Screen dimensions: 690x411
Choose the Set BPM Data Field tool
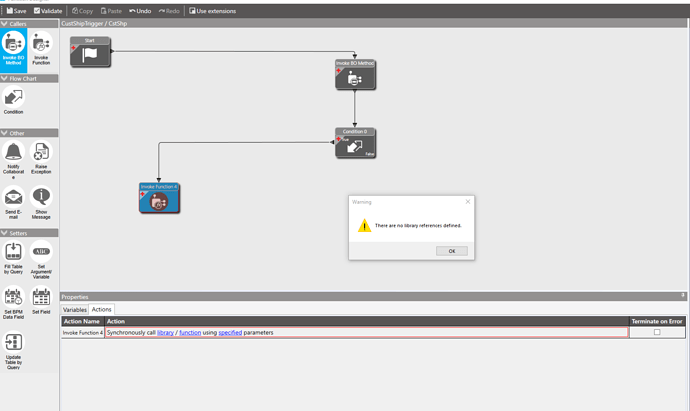click(13, 303)
